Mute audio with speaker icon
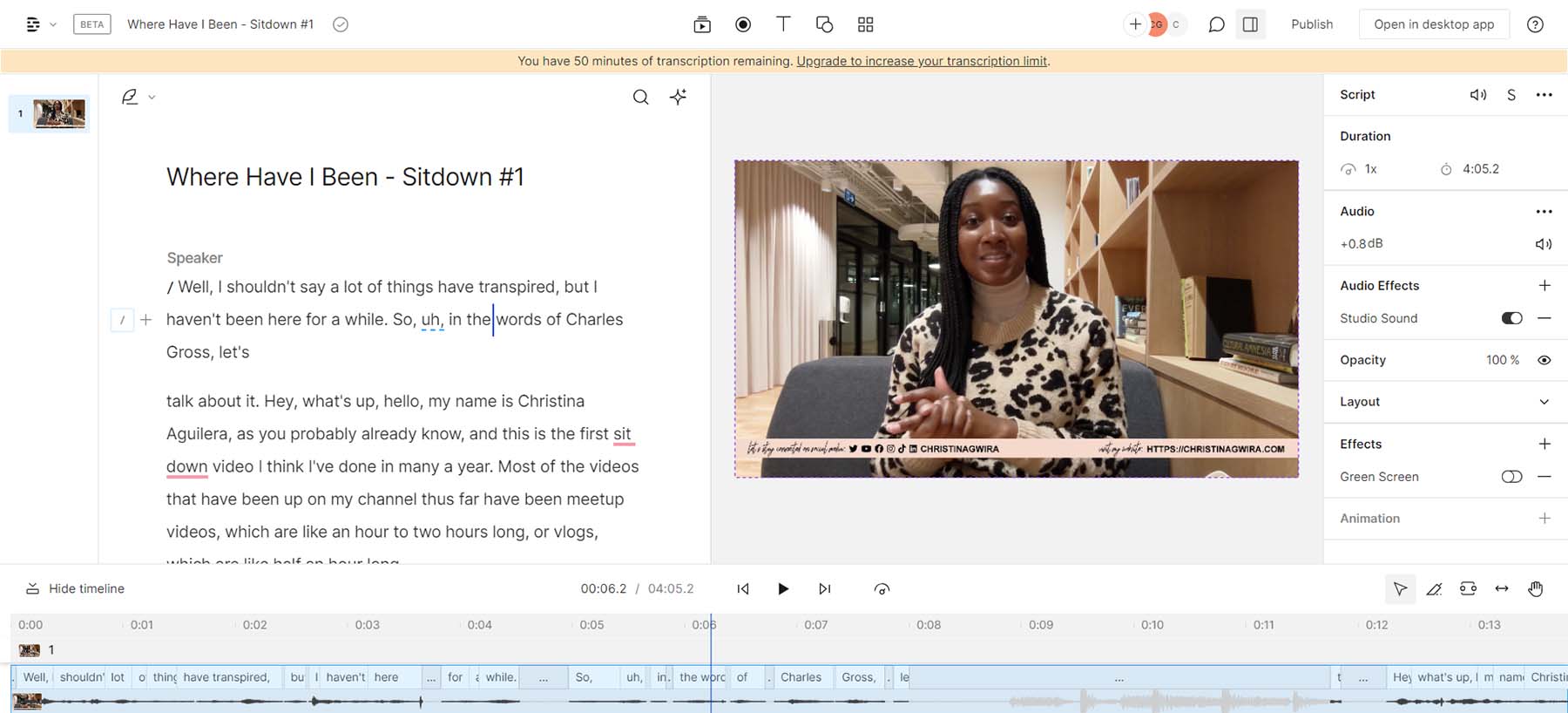The width and height of the screenshot is (1568, 713). tap(1543, 244)
